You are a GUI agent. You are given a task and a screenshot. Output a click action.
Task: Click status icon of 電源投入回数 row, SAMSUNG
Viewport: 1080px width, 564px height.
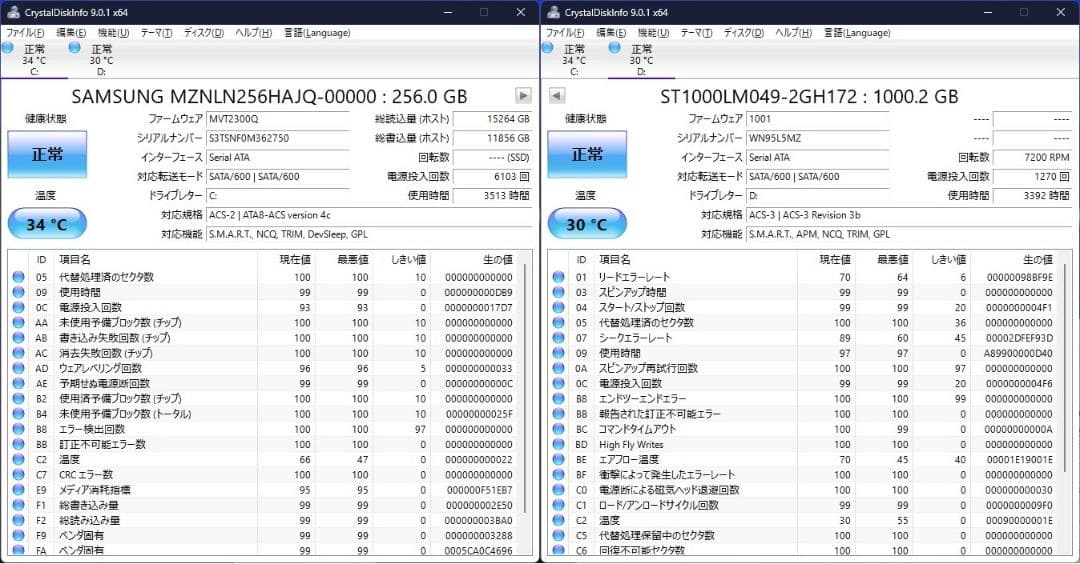[19, 307]
